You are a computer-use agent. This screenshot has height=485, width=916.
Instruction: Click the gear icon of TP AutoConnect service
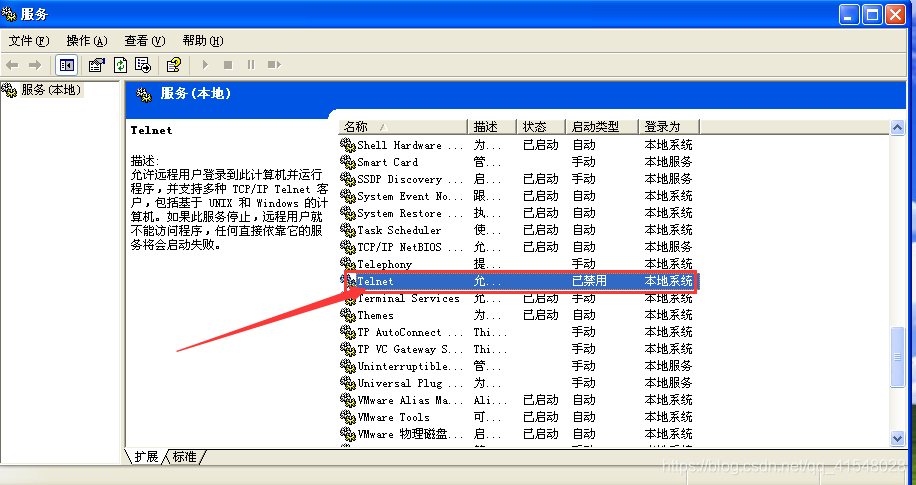pos(348,332)
